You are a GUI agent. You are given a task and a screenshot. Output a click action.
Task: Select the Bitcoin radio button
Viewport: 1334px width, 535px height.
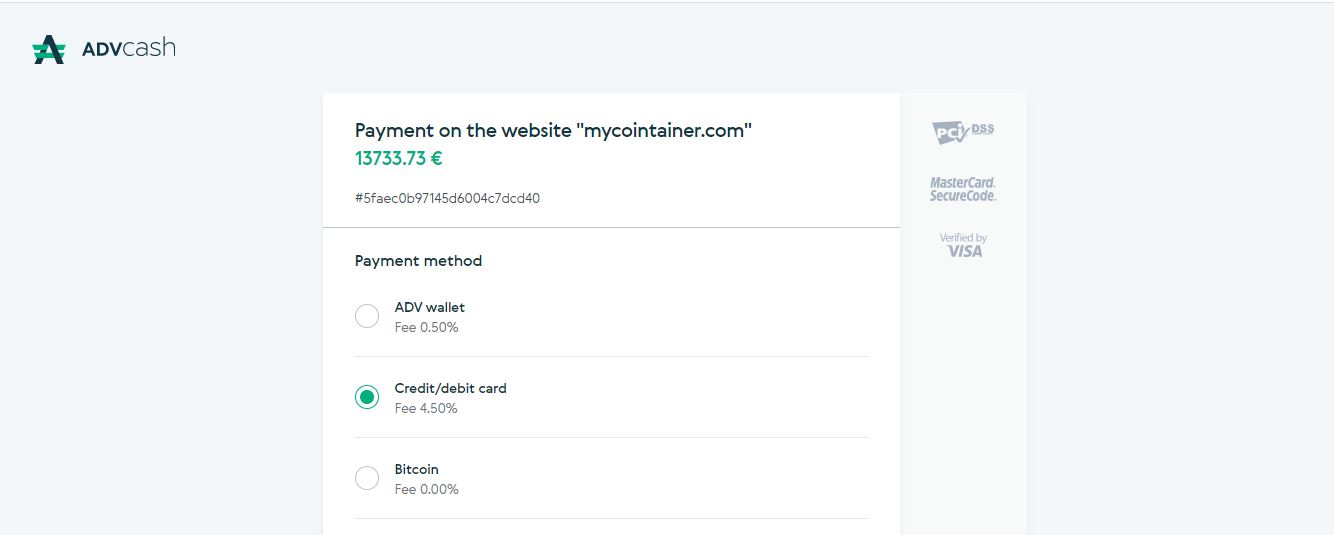click(x=367, y=478)
